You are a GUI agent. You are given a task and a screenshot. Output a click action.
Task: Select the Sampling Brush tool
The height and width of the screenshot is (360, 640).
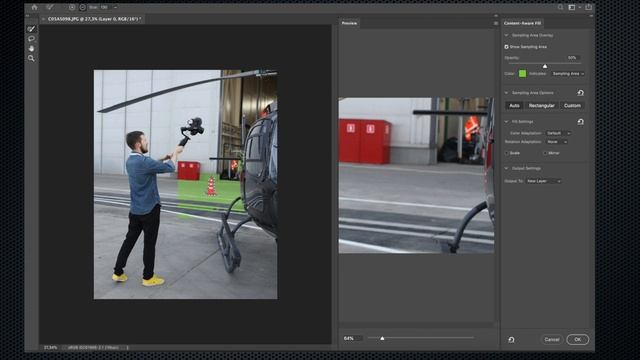[x=31, y=29]
